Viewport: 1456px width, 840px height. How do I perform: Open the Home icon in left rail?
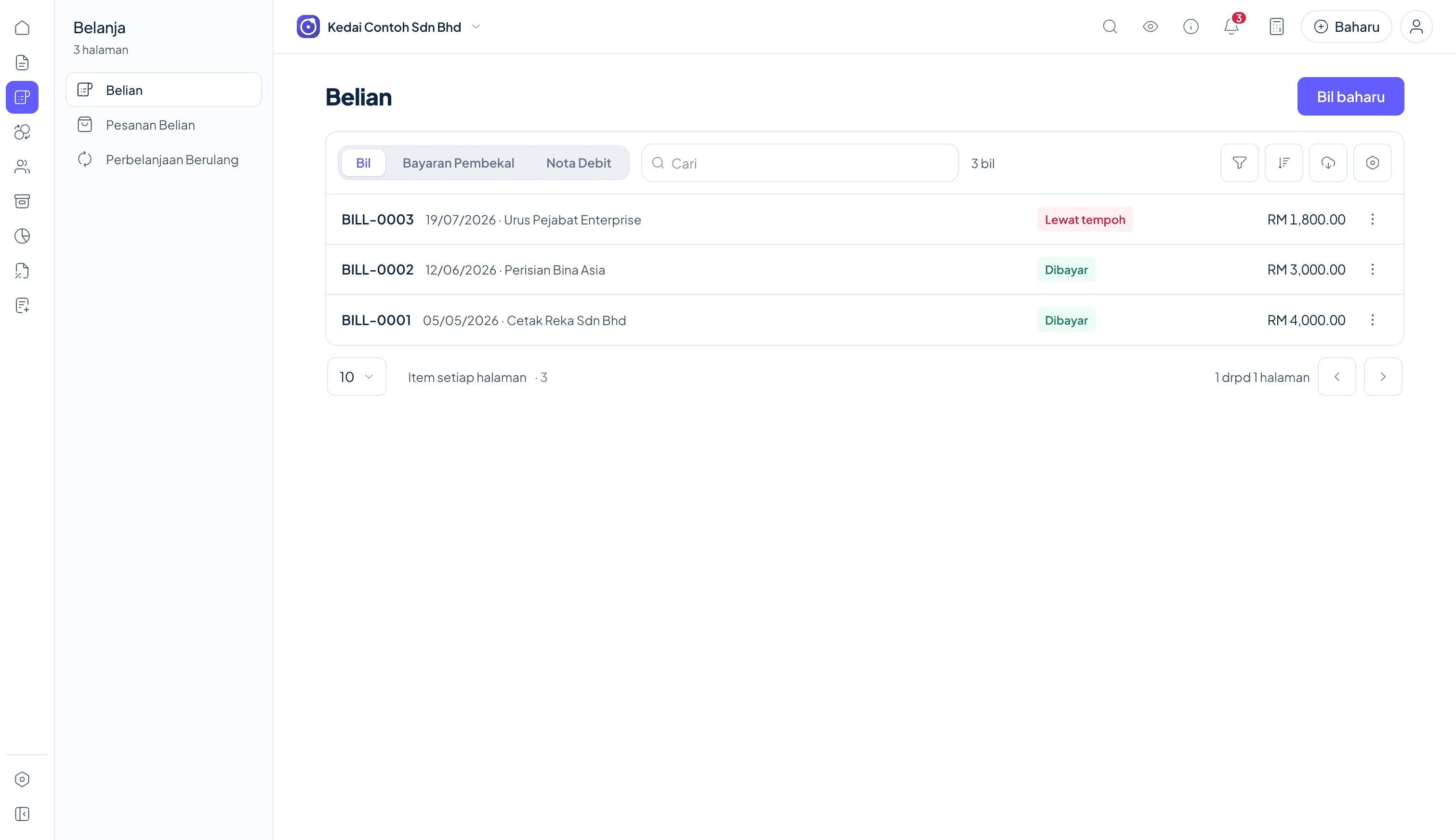22,27
